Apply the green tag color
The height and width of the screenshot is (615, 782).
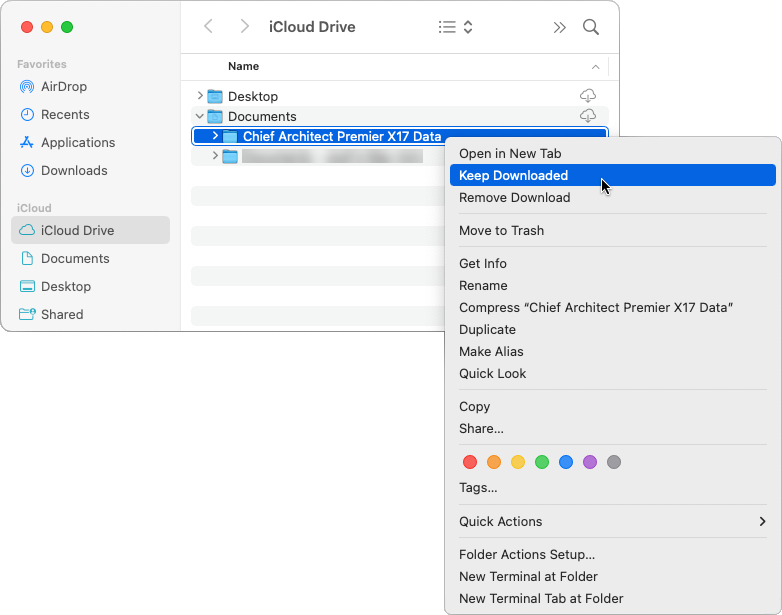click(542, 462)
